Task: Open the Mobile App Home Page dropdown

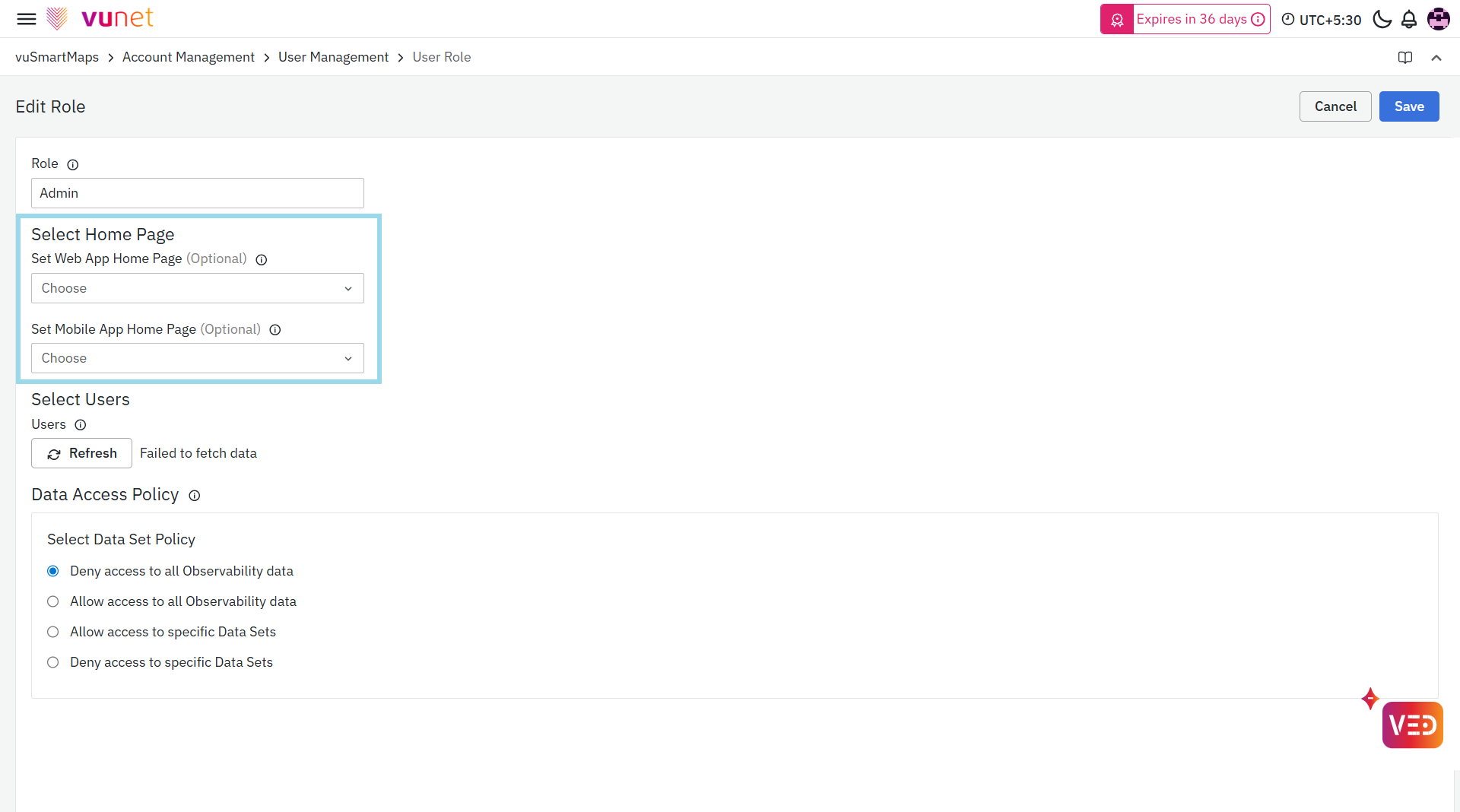Action: (x=197, y=358)
